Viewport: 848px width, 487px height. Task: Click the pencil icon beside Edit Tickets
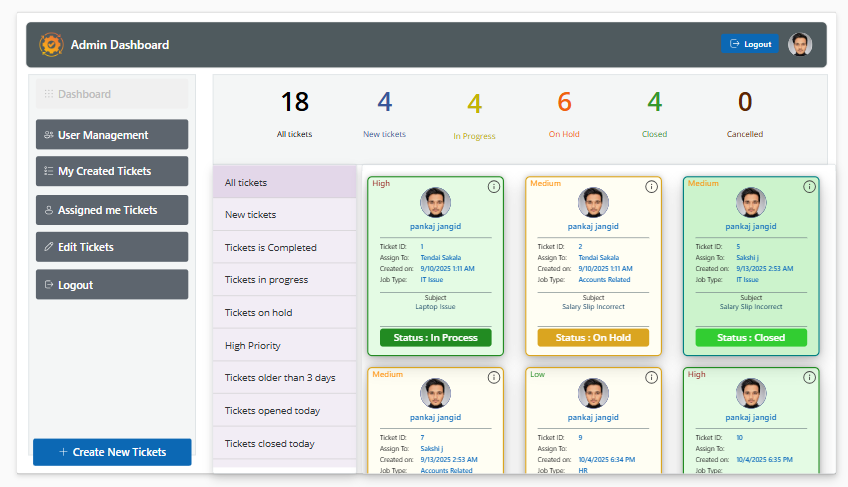[x=49, y=247]
